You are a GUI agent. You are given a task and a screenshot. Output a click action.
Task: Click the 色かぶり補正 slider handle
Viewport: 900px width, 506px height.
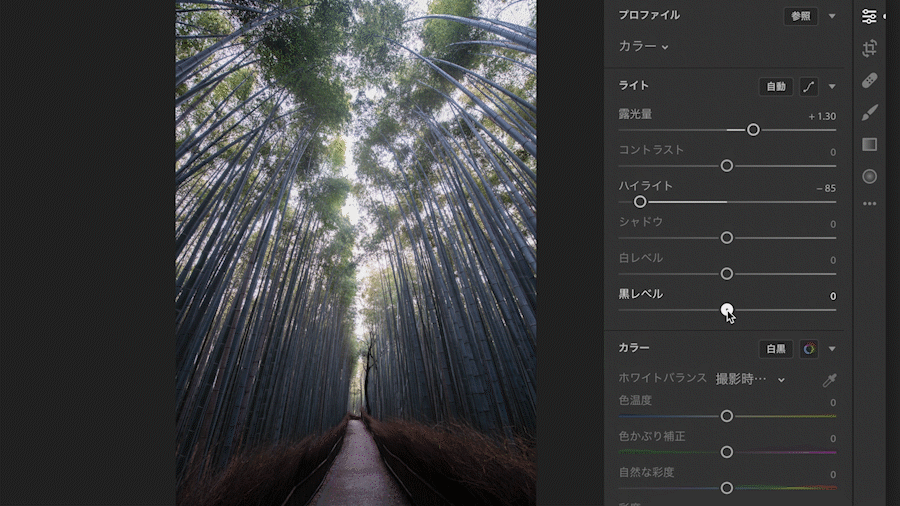(727, 452)
